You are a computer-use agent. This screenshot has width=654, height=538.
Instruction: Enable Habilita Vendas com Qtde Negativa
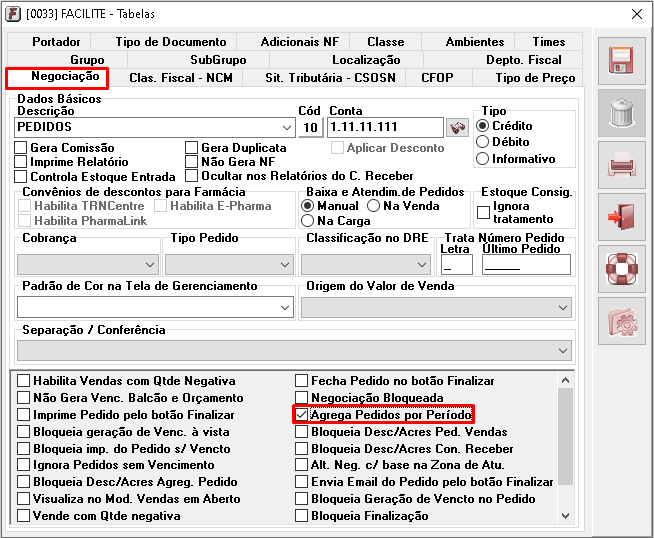pyautogui.click(x=23, y=380)
